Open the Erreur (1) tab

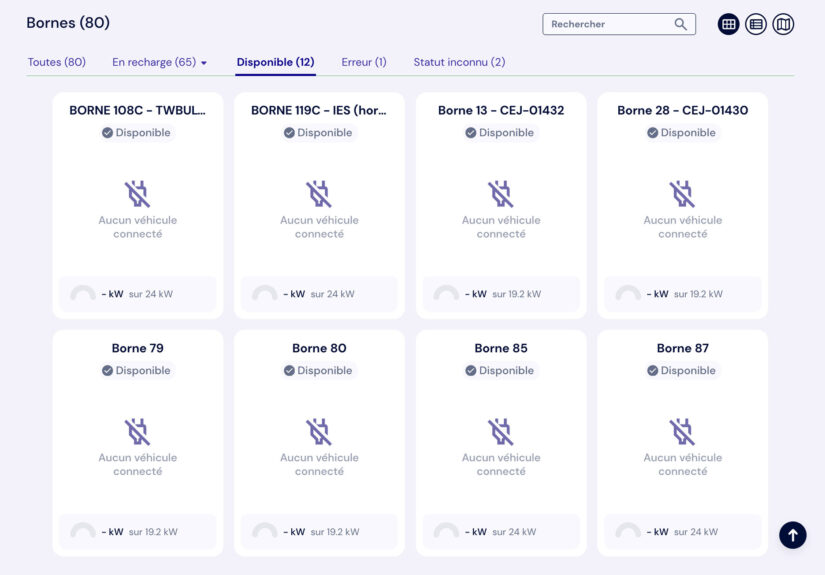pos(364,62)
